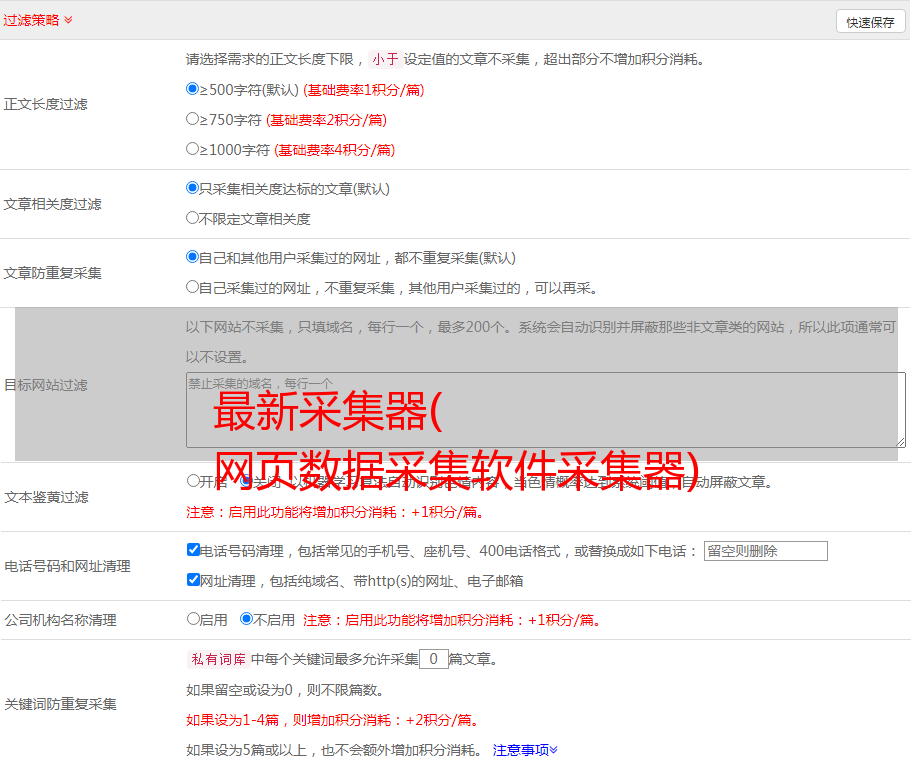Enable the 文本鉴黄过滤 开启 option

point(193,481)
